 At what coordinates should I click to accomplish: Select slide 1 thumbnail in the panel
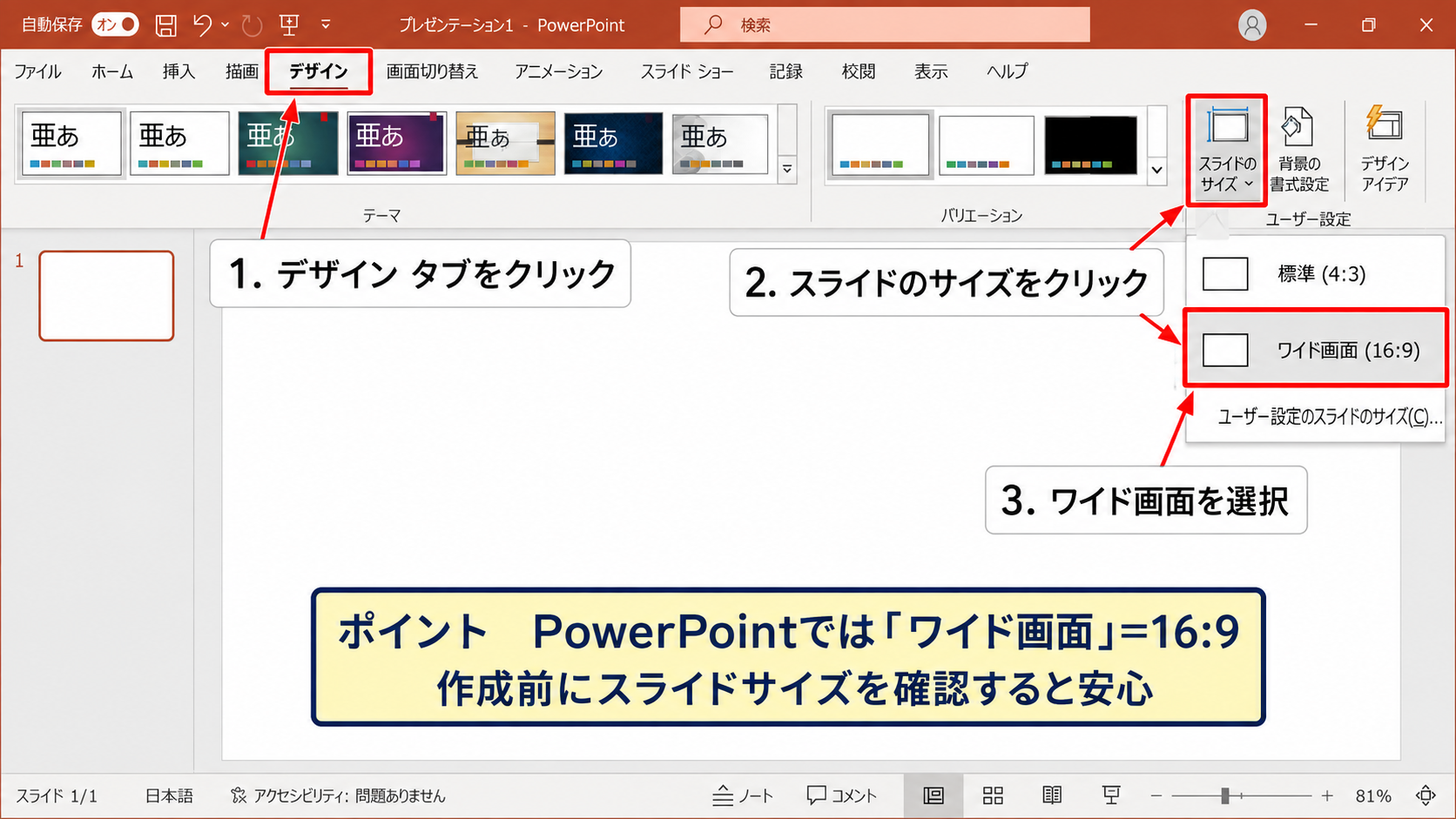[x=106, y=296]
